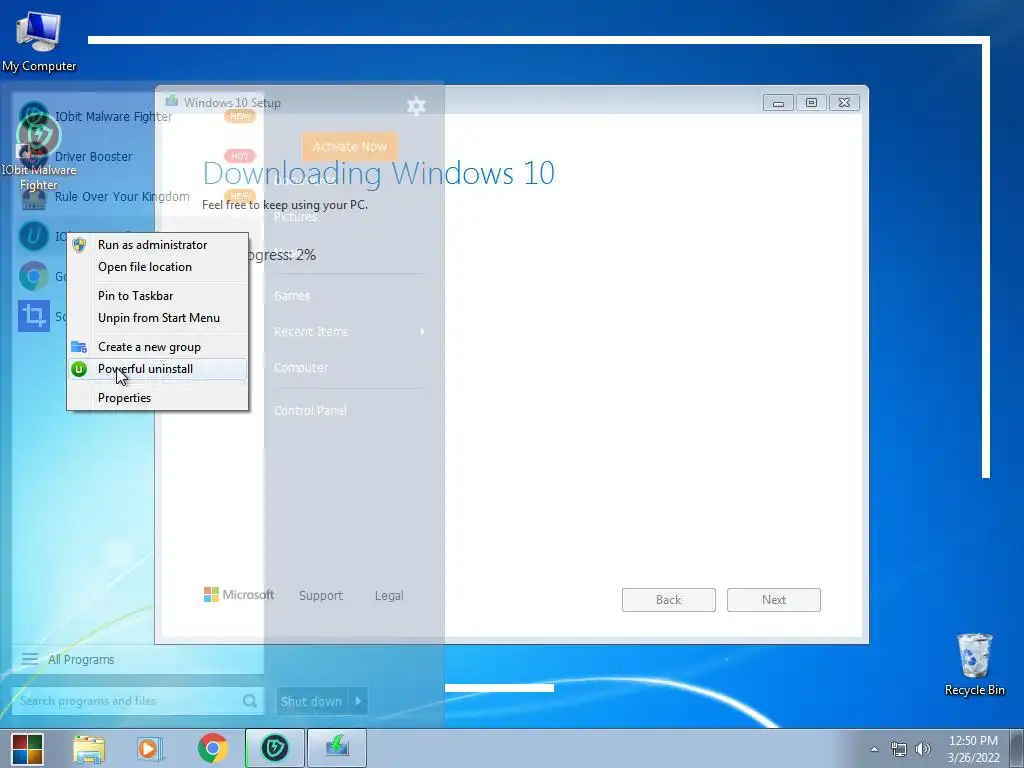Expand Recent Items submenu arrow
Image resolution: width=1024 pixels, height=768 pixels.
coord(423,332)
